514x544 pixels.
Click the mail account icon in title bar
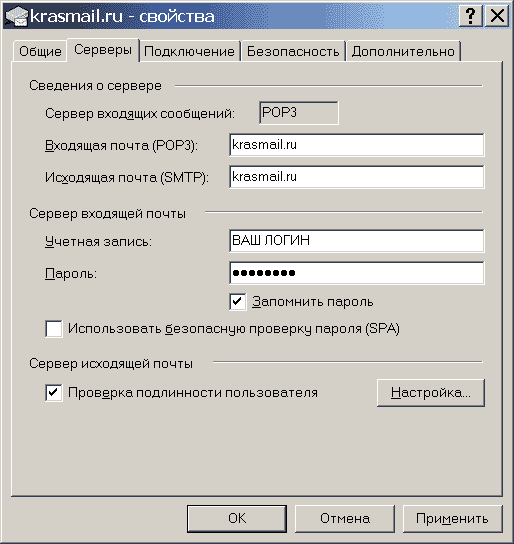coord(16,16)
